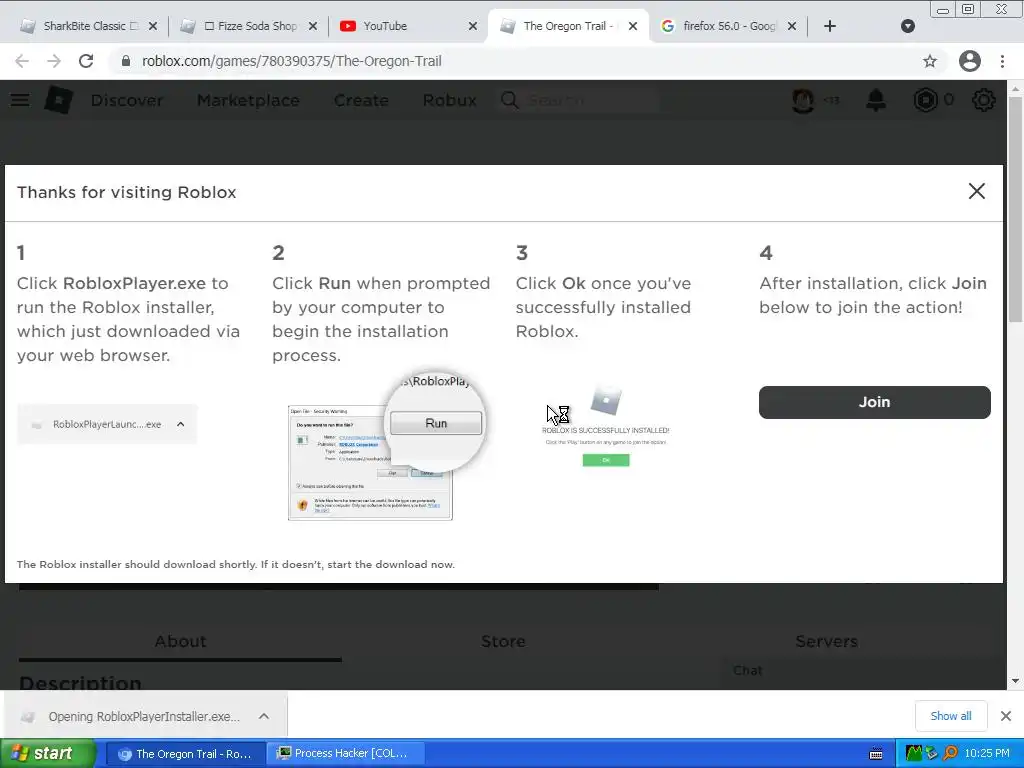Click the Run button illustration in step 2

click(436, 423)
